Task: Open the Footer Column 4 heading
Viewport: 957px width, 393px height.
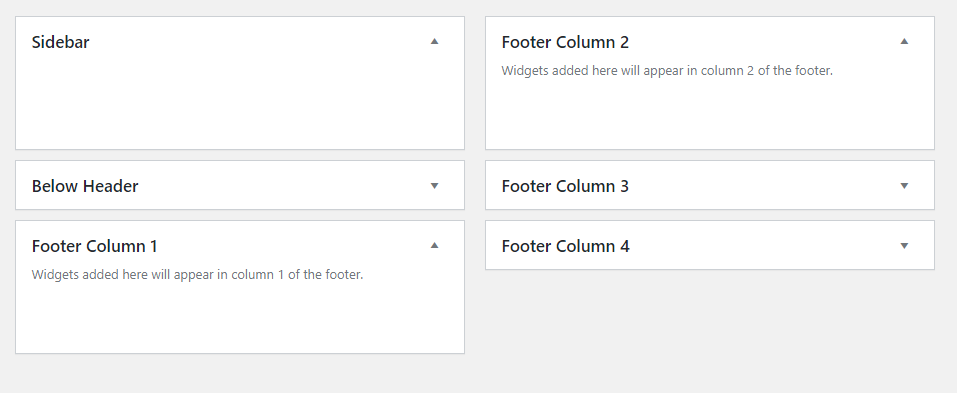Action: (x=565, y=246)
